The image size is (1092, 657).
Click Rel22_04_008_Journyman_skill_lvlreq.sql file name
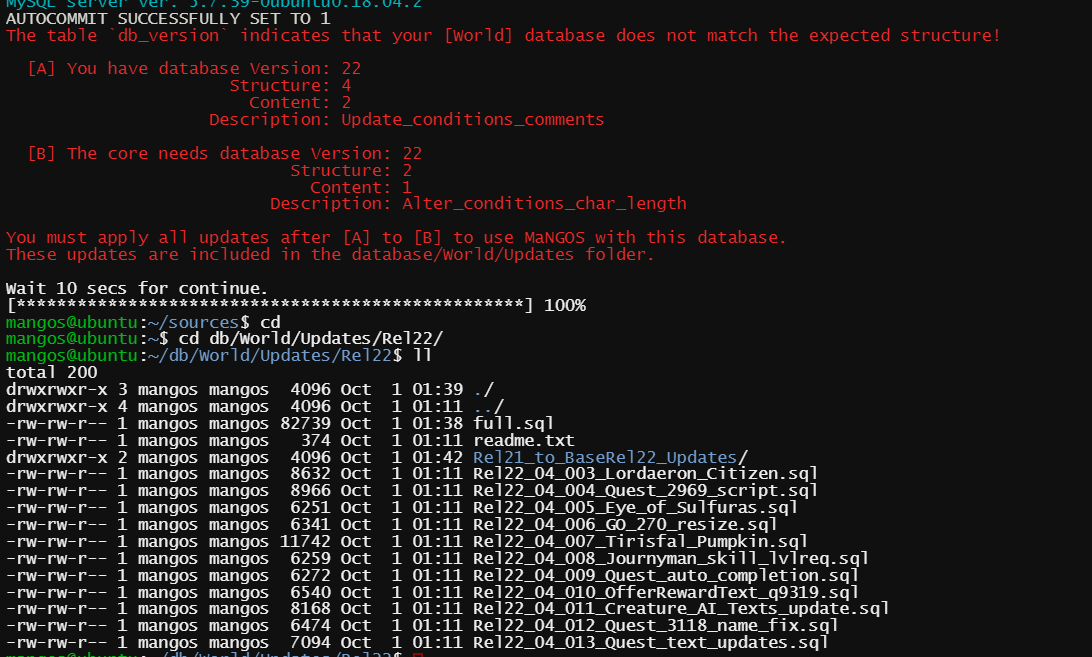671,559
